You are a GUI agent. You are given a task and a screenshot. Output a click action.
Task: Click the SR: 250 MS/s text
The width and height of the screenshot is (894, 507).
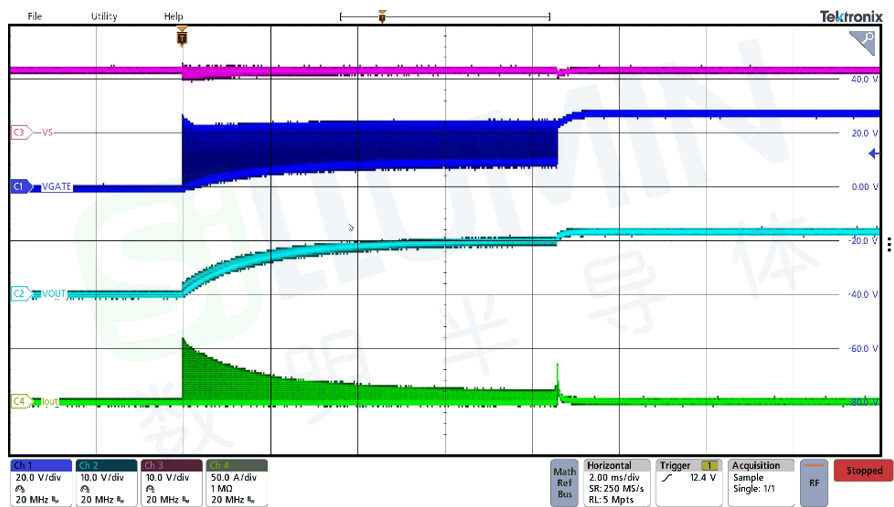[x=616, y=489]
